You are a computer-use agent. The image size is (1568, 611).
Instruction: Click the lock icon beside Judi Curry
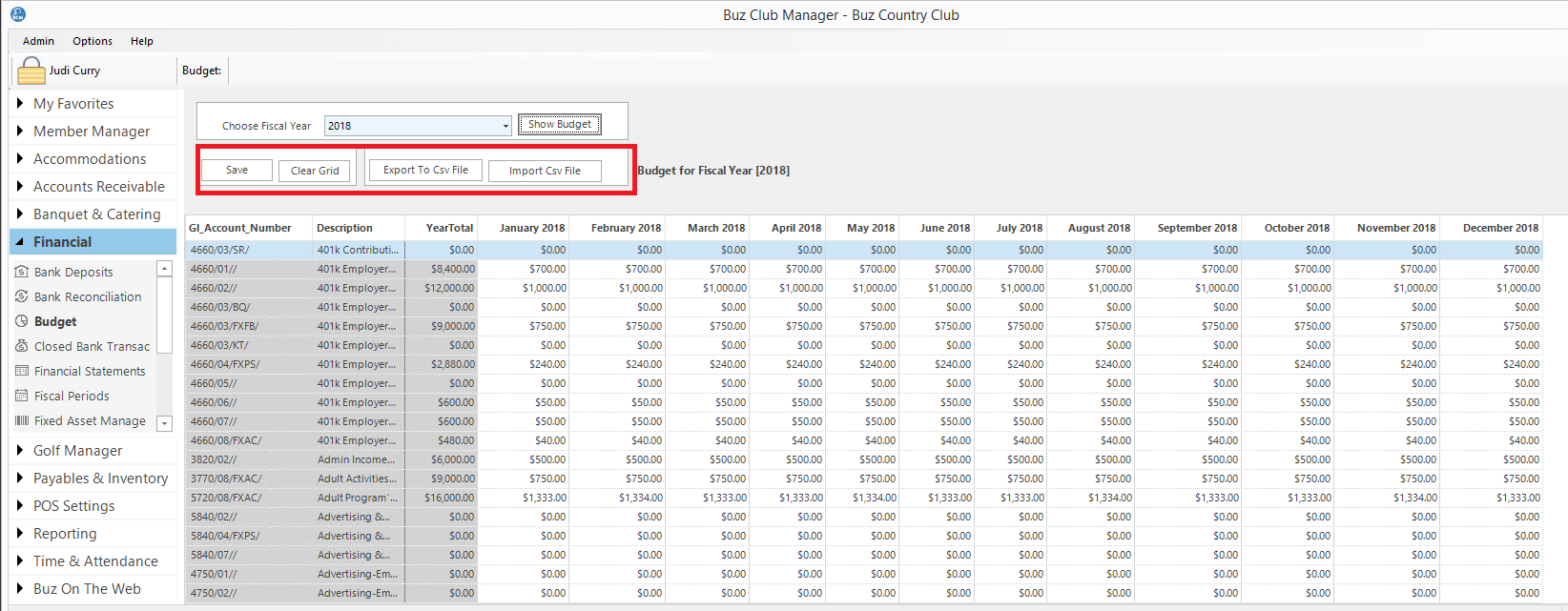[31, 71]
